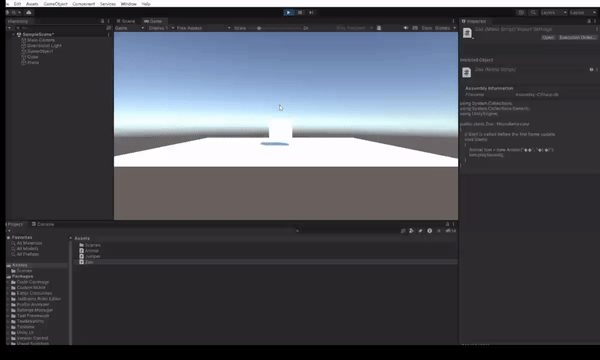Viewport: 600px width, 360px height.
Task: Click the Open button in the Inspector
Action: (548, 37)
